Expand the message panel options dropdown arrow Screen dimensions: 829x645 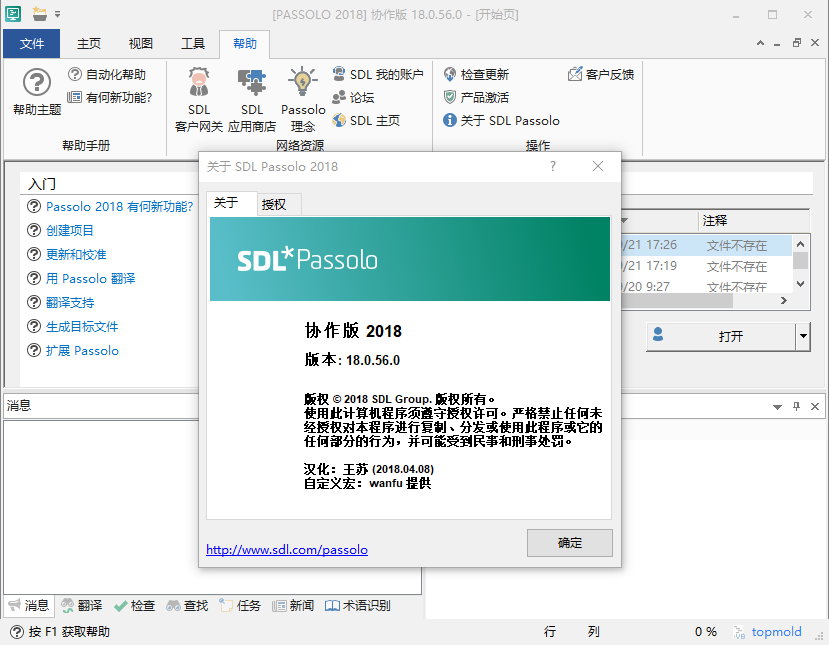click(778, 406)
